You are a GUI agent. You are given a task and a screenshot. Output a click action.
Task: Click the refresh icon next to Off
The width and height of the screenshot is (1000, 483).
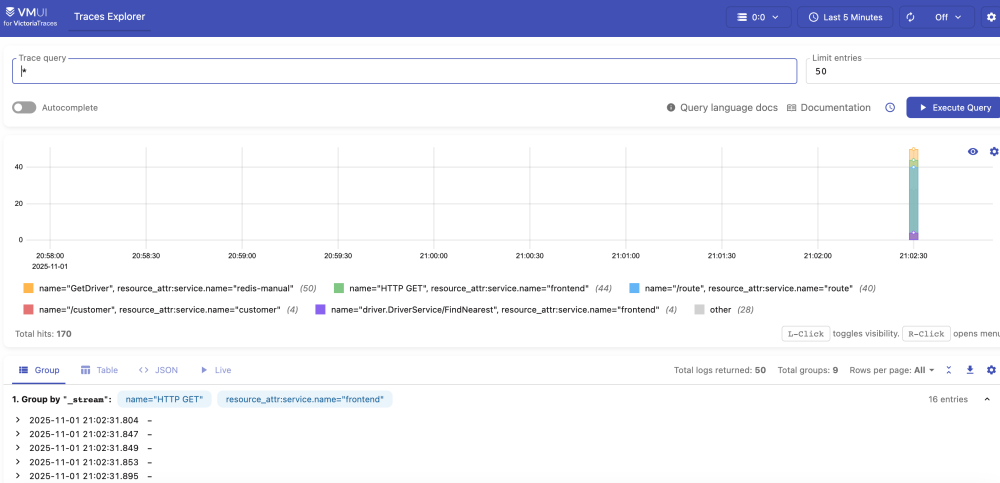[910, 18]
